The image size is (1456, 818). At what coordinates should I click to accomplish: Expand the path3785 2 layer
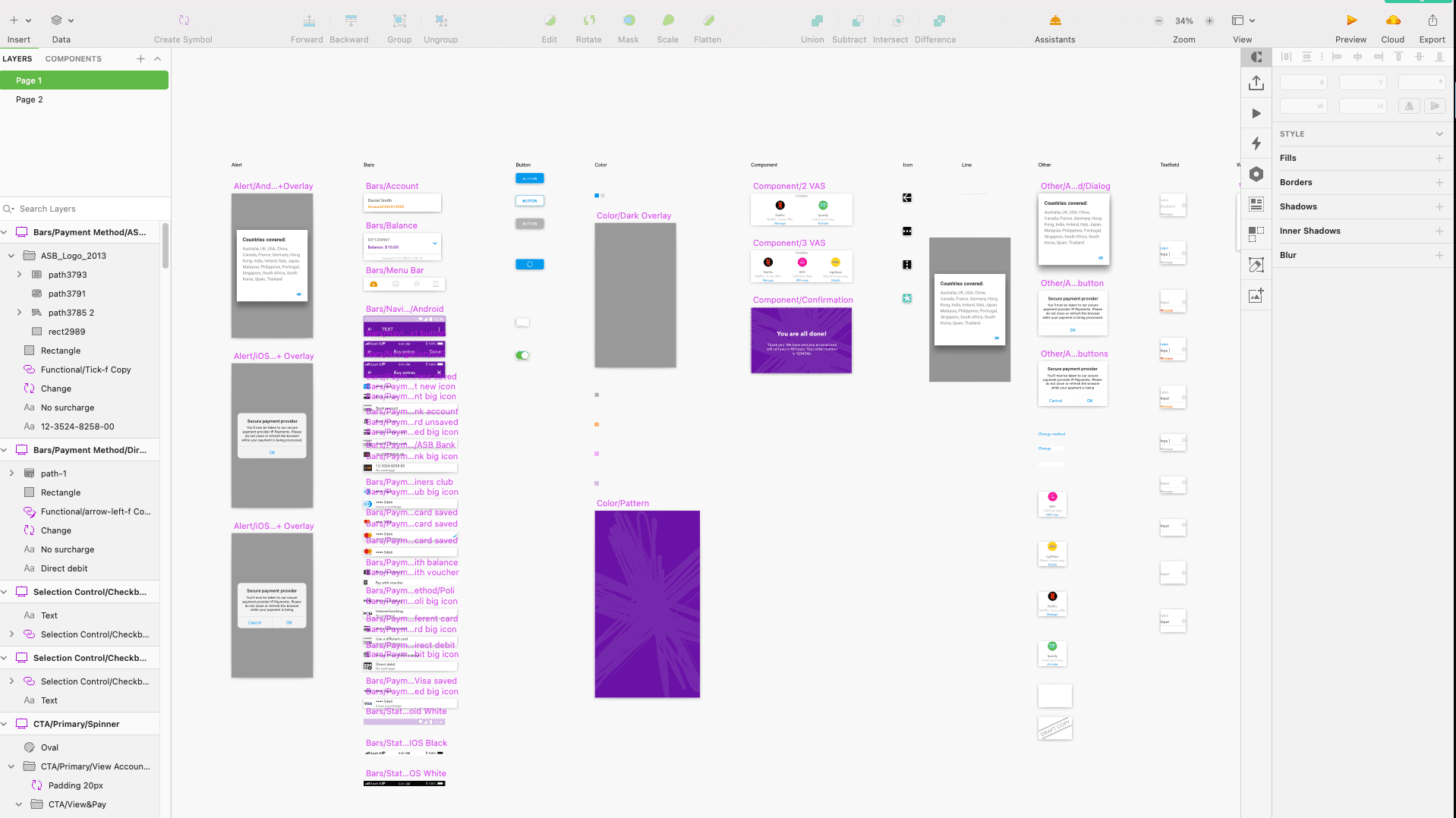pyautogui.click(x=19, y=313)
